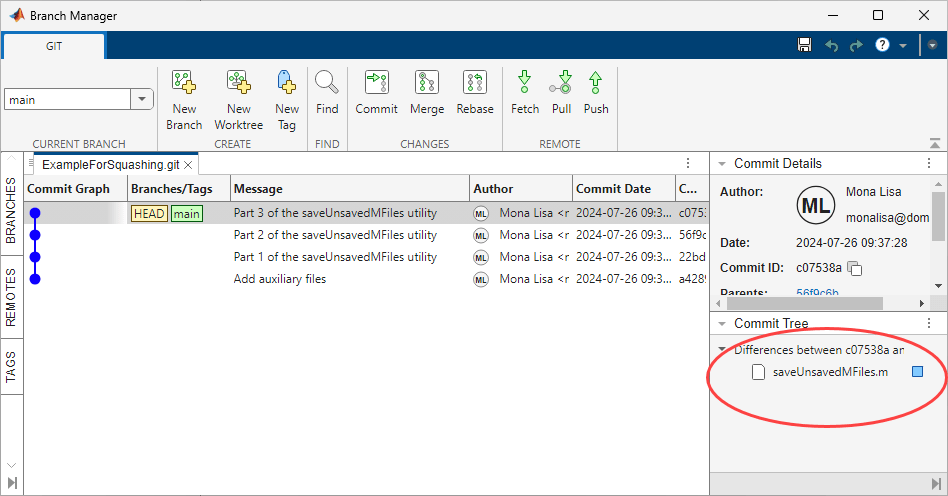Click the Rebase icon
Viewport: 948px width, 496px height.
pyautogui.click(x=475, y=84)
